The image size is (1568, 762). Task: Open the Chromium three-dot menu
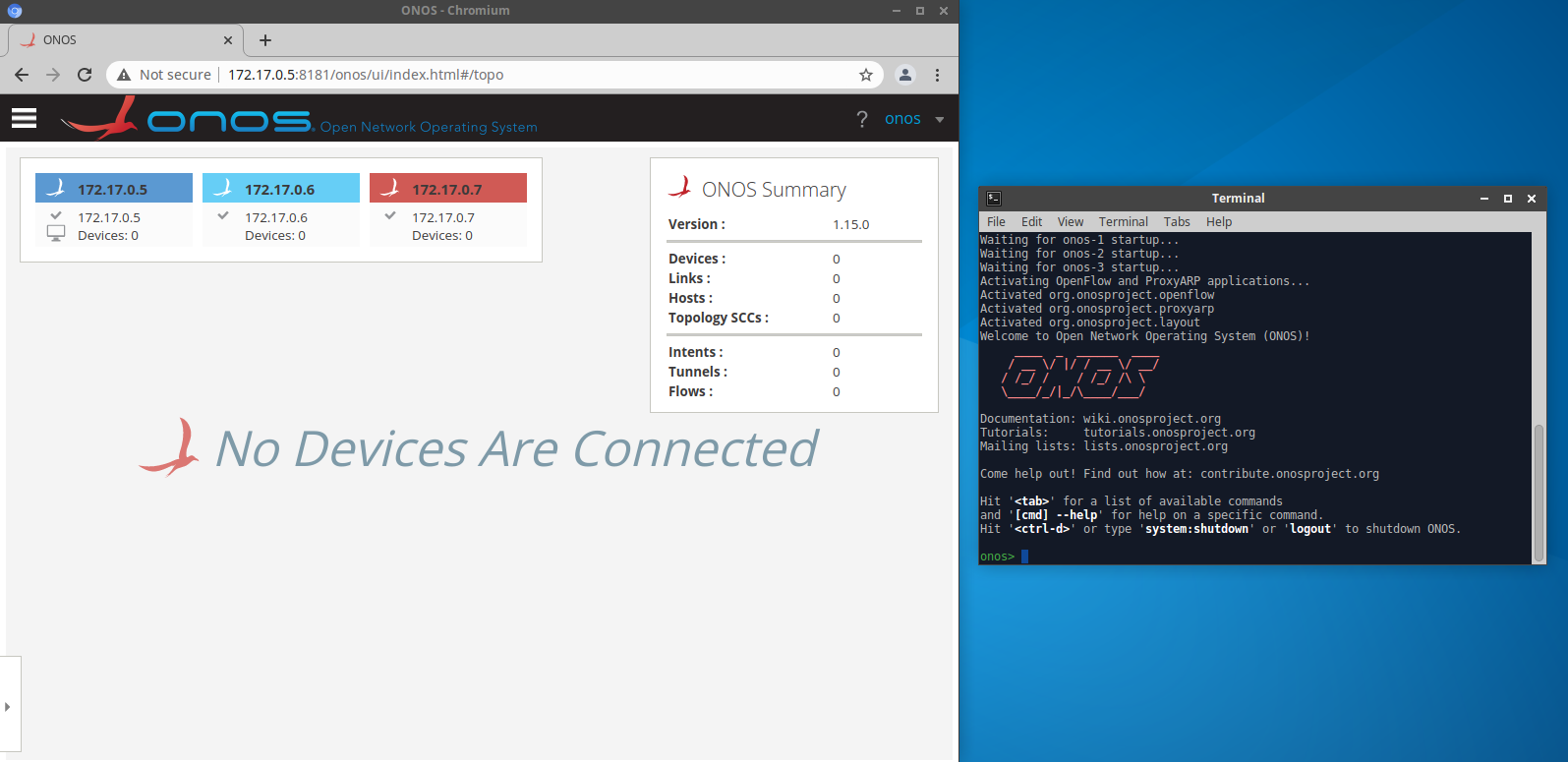point(937,75)
